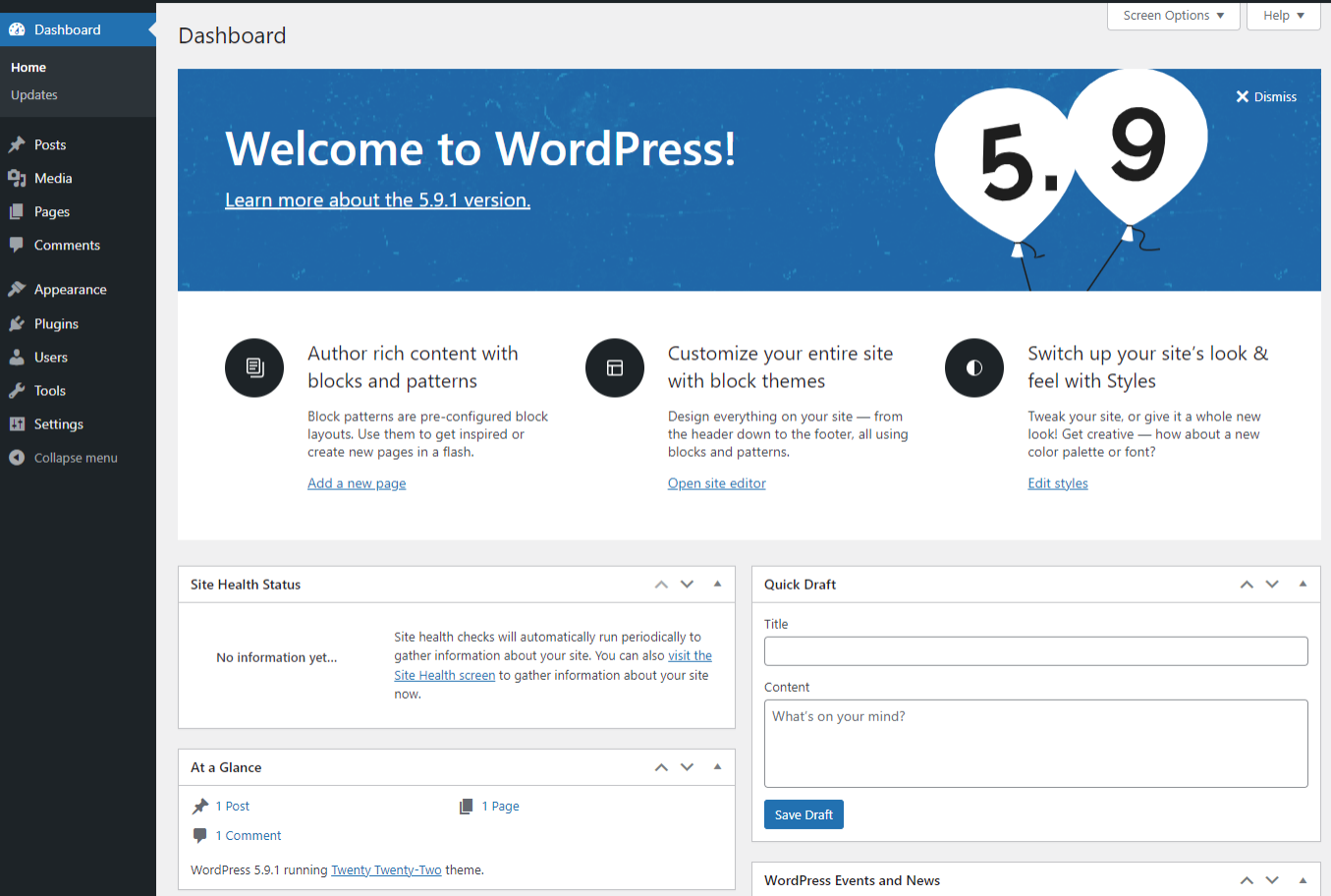Click the page icon beside 1 Page

click(467, 806)
